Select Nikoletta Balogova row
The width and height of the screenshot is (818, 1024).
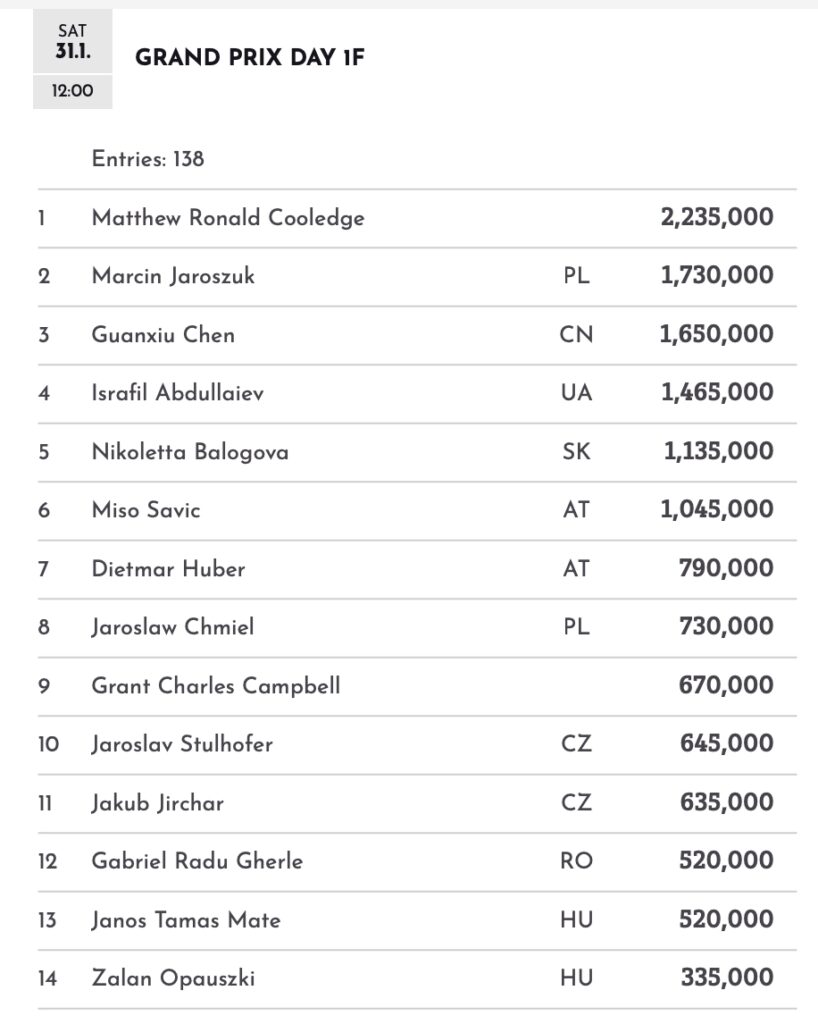click(x=190, y=452)
